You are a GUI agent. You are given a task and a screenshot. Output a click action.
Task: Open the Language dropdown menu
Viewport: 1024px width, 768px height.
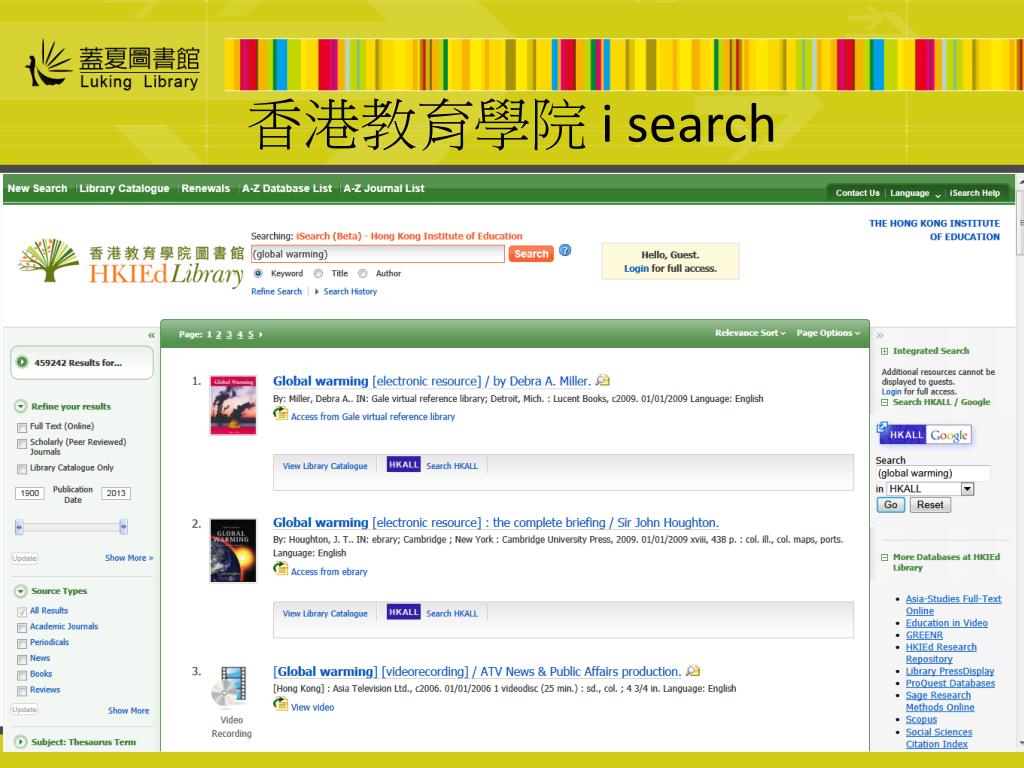pyautogui.click(x=915, y=193)
